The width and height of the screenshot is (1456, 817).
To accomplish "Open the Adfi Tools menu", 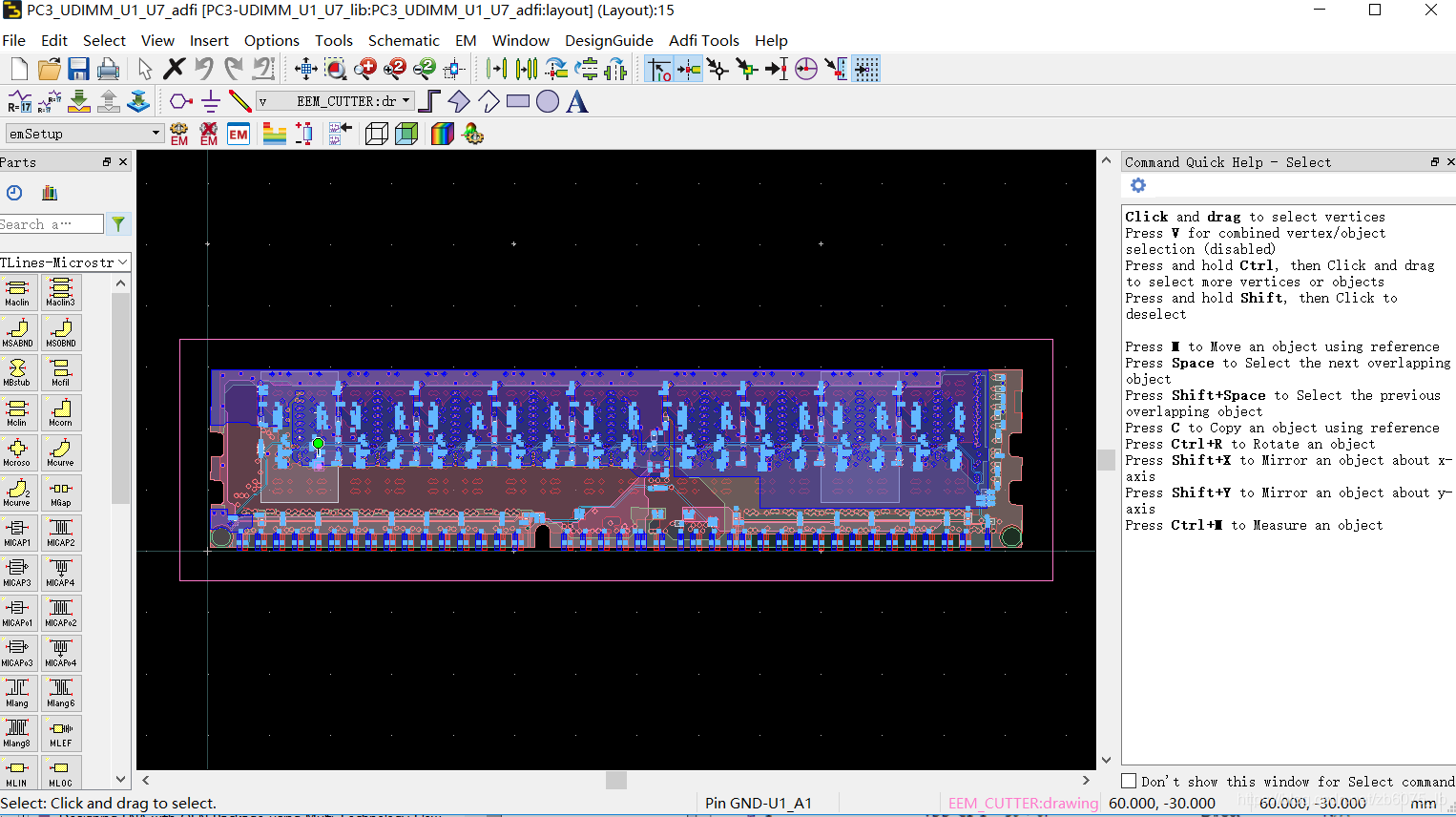I will pyautogui.click(x=704, y=40).
